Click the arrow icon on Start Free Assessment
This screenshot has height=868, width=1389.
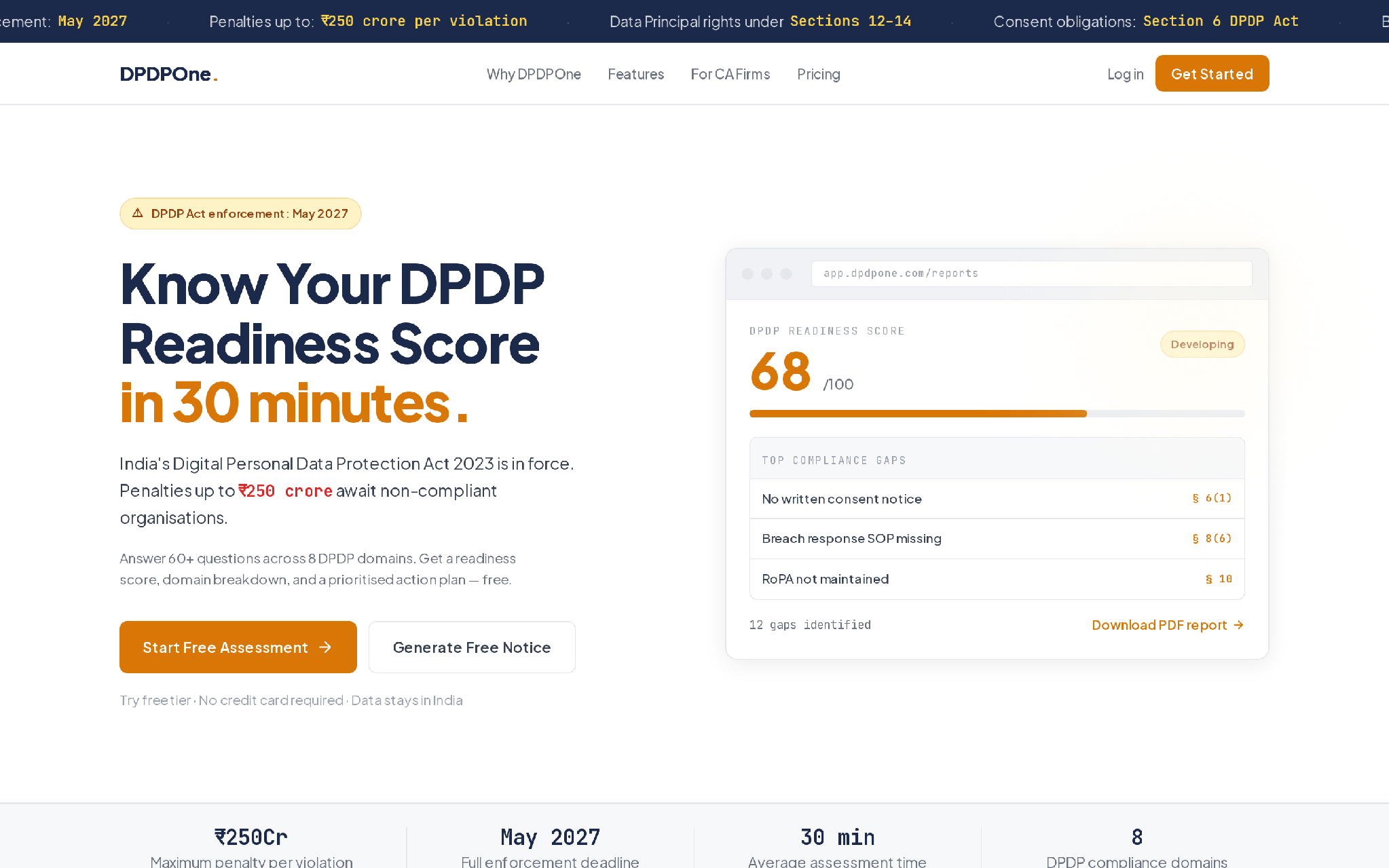click(325, 647)
